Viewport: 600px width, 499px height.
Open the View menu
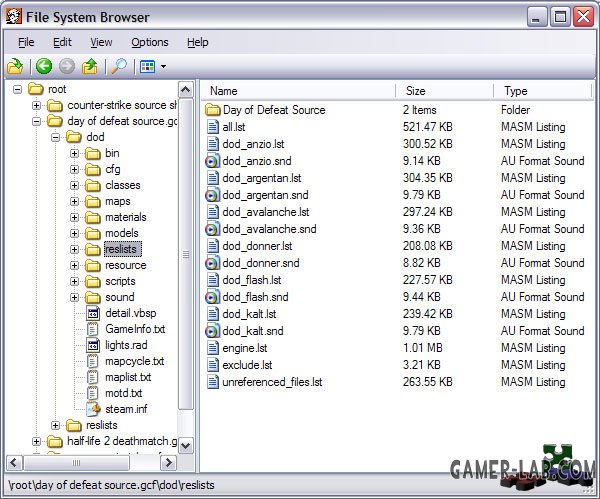(101, 42)
